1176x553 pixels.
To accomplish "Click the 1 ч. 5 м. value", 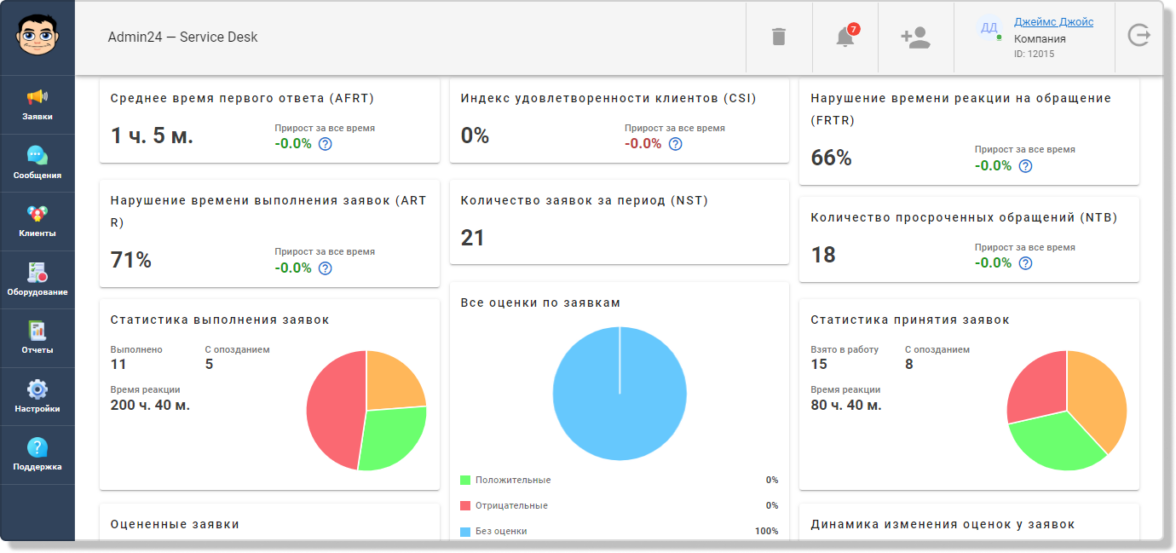I will pyautogui.click(x=152, y=136).
